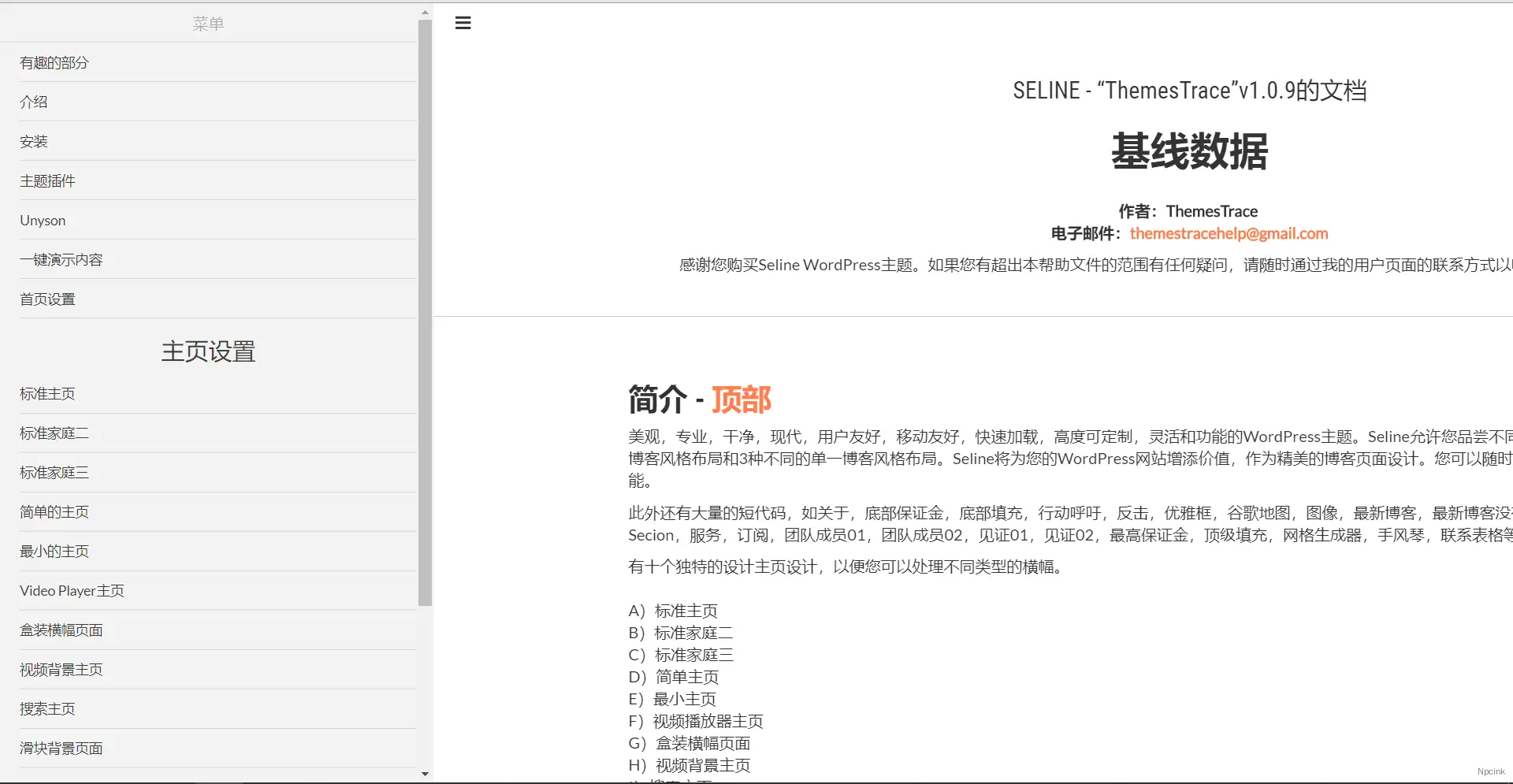
Task: Click the sidebar scrollbar thumb
Action: [x=425, y=313]
